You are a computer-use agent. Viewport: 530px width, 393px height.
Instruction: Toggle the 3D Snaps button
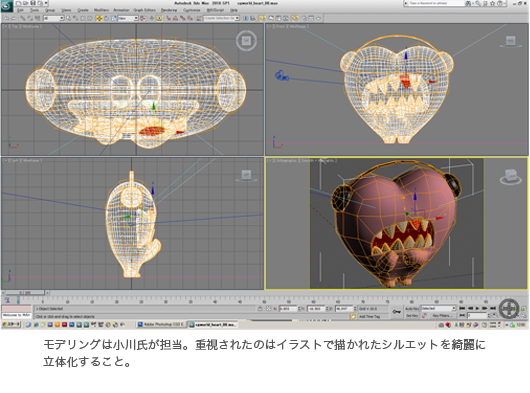point(168,18)
